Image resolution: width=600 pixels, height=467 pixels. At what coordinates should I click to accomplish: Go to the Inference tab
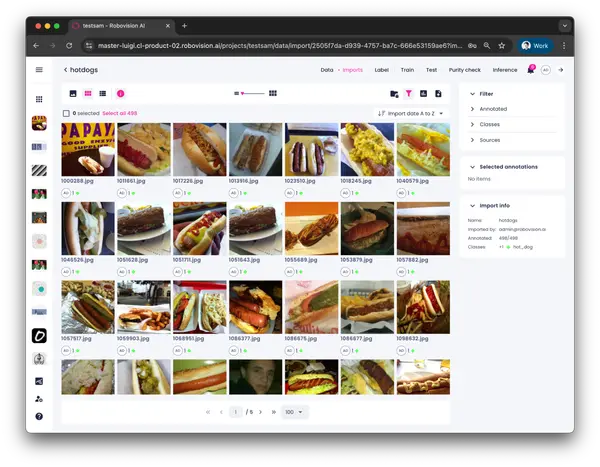coord(505,70)
